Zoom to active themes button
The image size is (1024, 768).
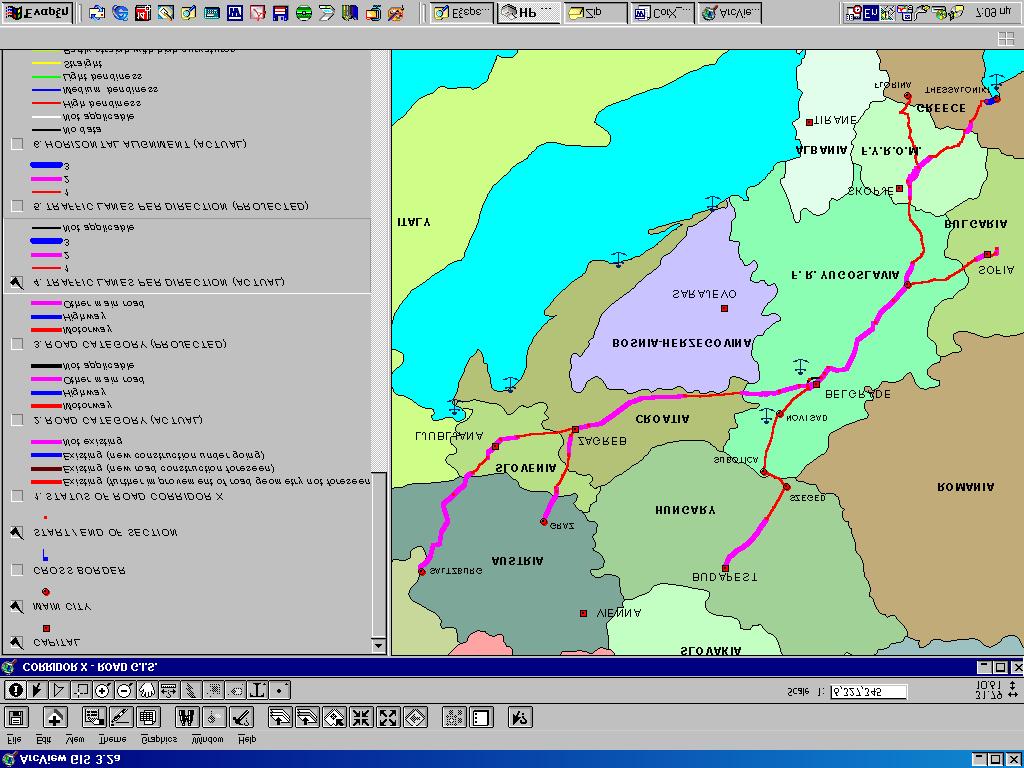(307, 718)
